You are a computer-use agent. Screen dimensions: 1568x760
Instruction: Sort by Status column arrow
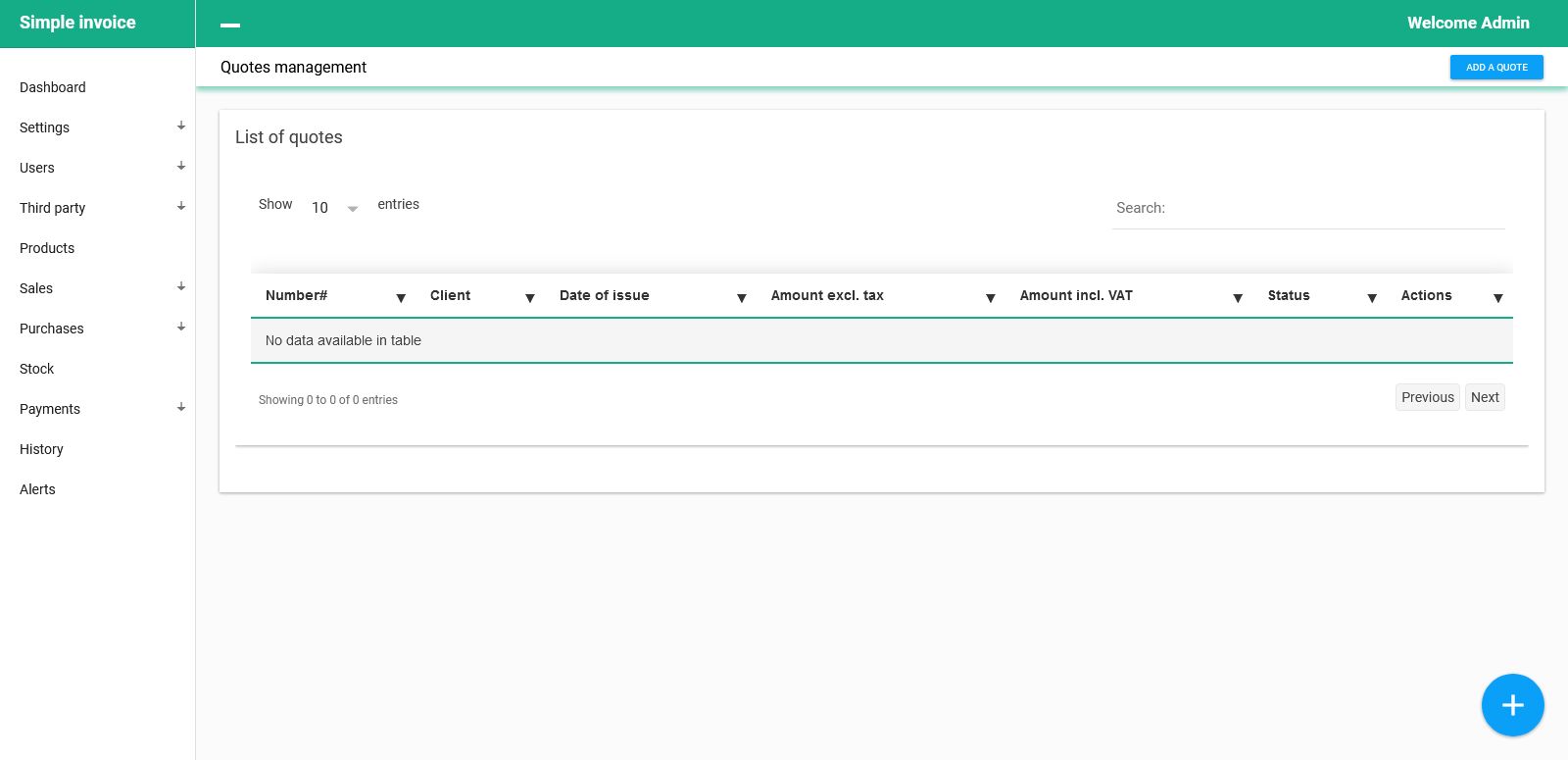[x=1372, y=298]
